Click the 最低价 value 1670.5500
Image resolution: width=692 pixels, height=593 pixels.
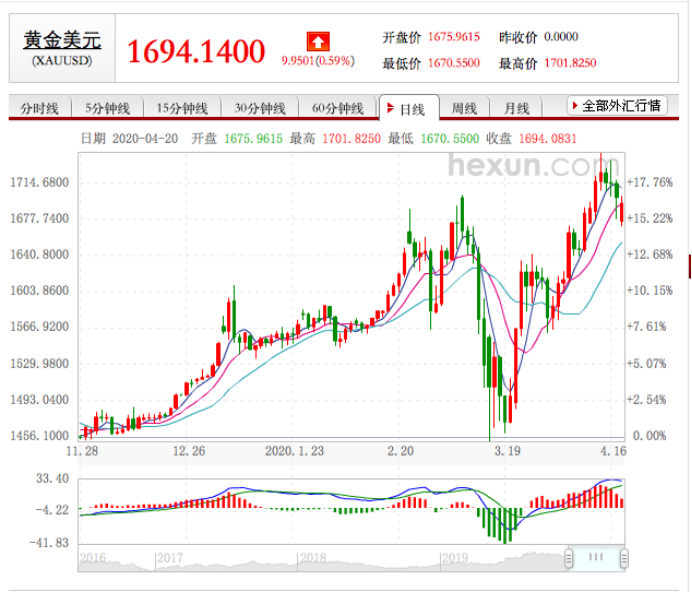pyautogui.click(x=454, y=63)
